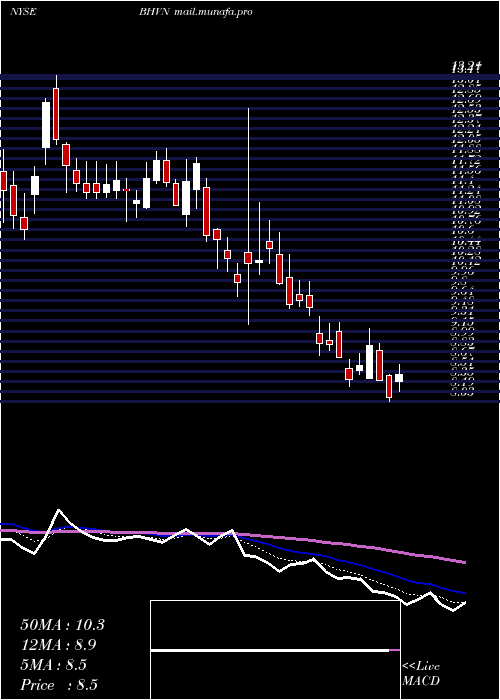The image size is (500, 700).
Task: Click the 50MA : 10.3 reading
Action: coord(62,625)
